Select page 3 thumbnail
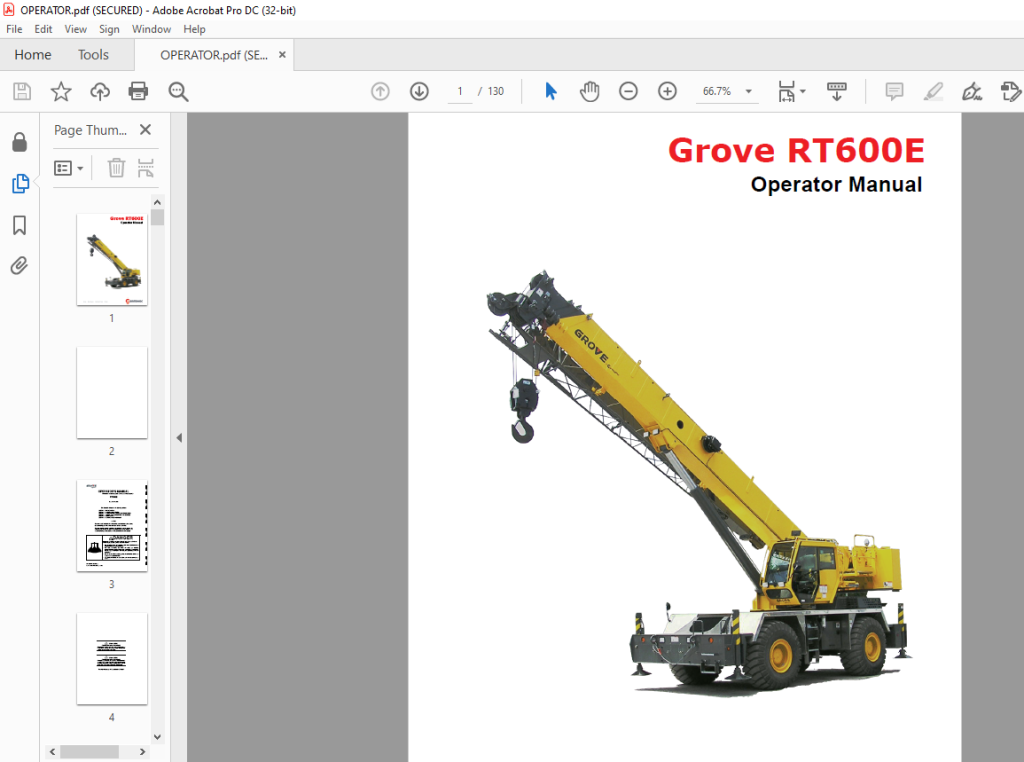This screenshot has height=762, width=1024. pyautogui.click(x=112, y=526)
